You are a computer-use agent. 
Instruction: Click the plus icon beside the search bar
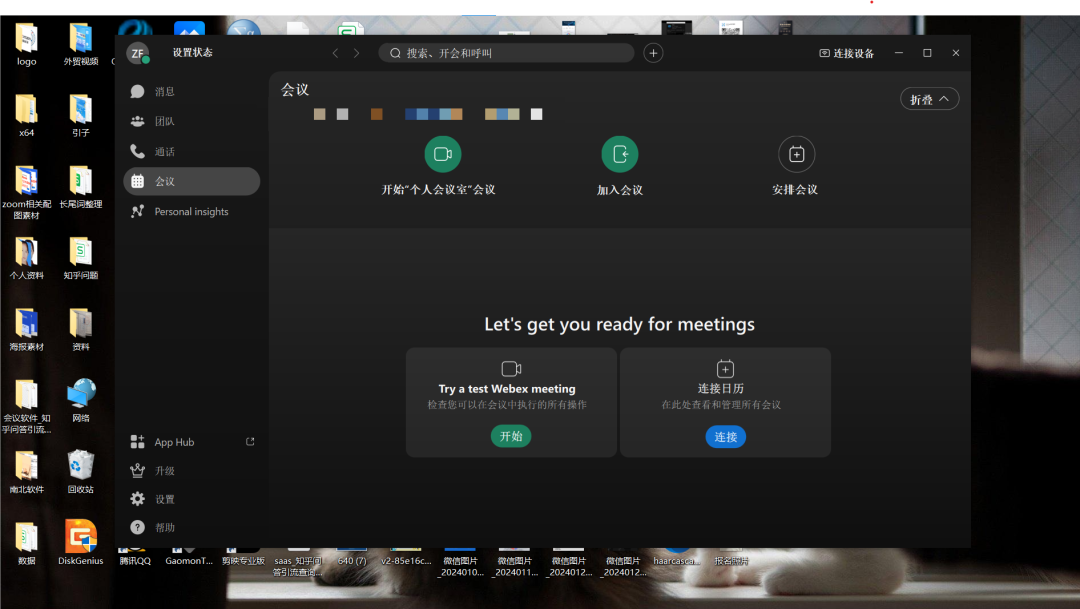coord(652,52)
